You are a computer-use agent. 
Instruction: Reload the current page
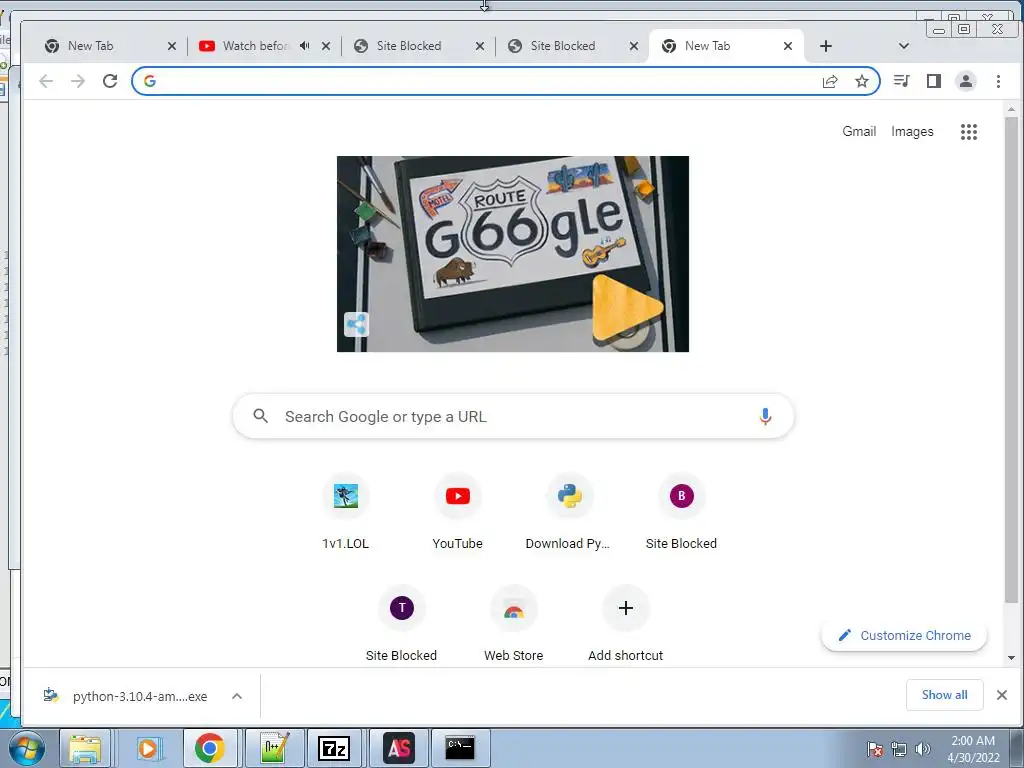[x=110, y=81]
